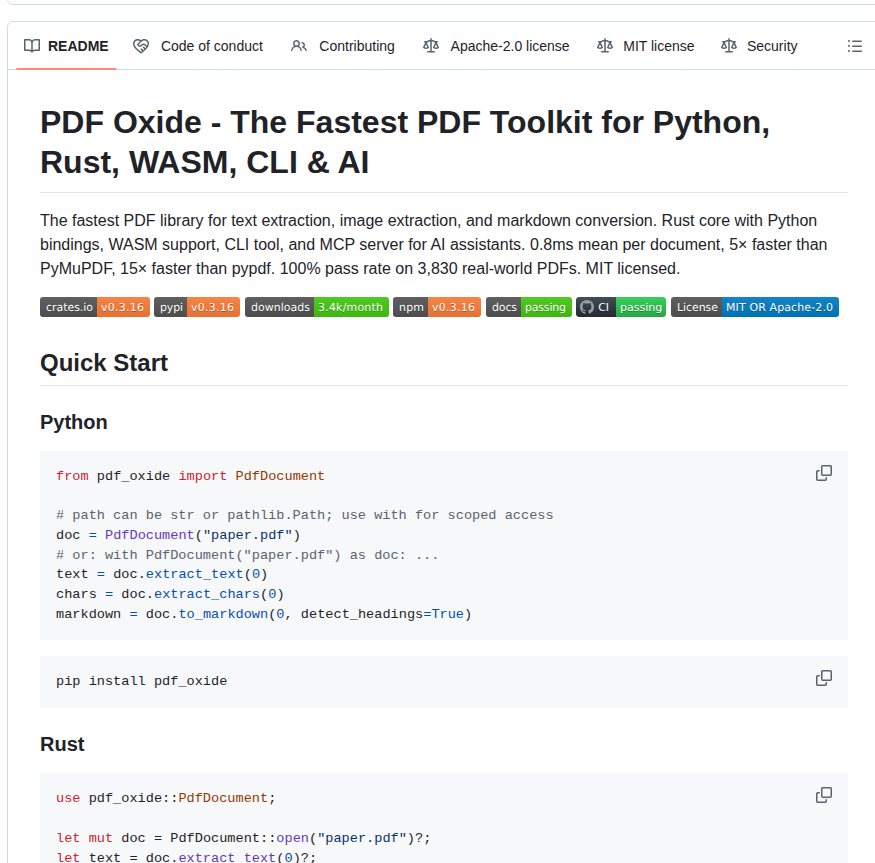Image resolution: width=875 pixels, height=863 pixels.
Task: Open the License MIT OR Apache-2.0 badge
Action: point(754,307)
